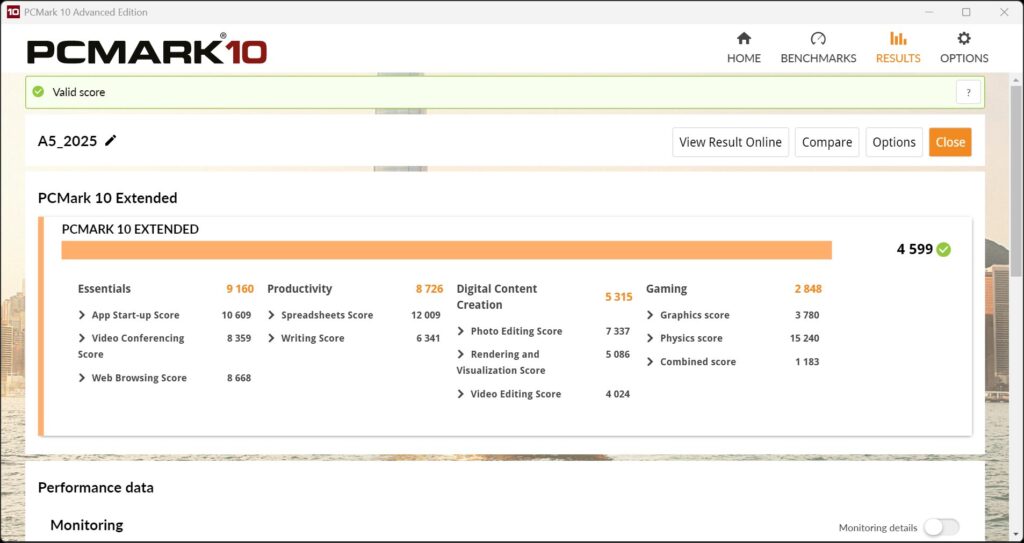The width and height of the screenshot is (1024, 543).
Task: Toggle the Monitoring details switch
Action: point(942,527)
